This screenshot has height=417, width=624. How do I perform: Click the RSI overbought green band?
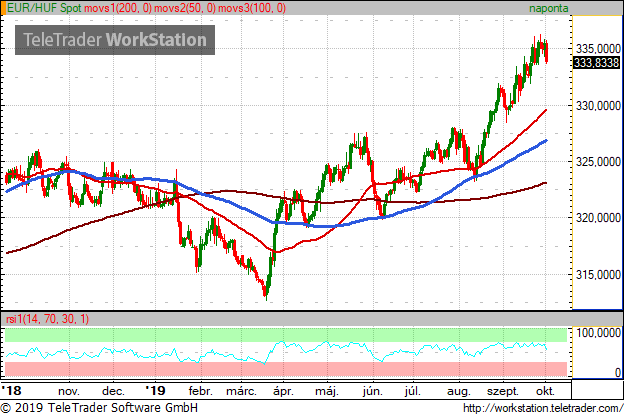point(286,335)
